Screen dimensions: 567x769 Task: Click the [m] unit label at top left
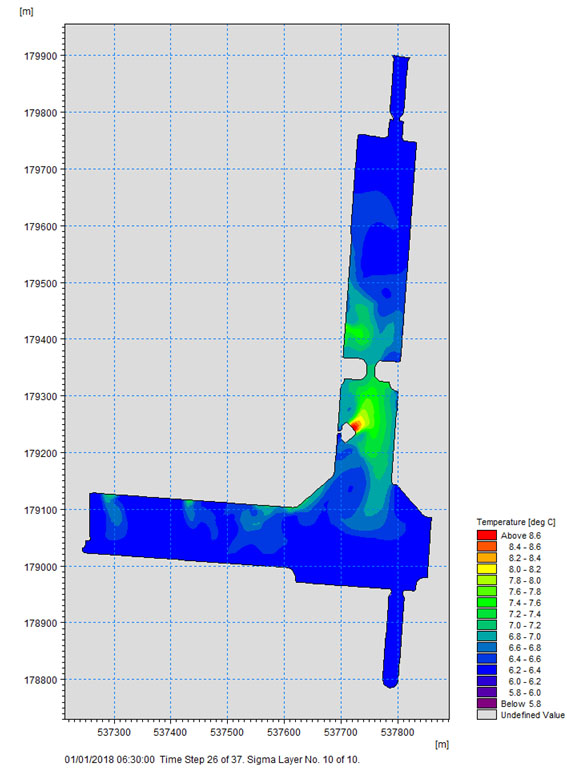[x=26, y=12]
